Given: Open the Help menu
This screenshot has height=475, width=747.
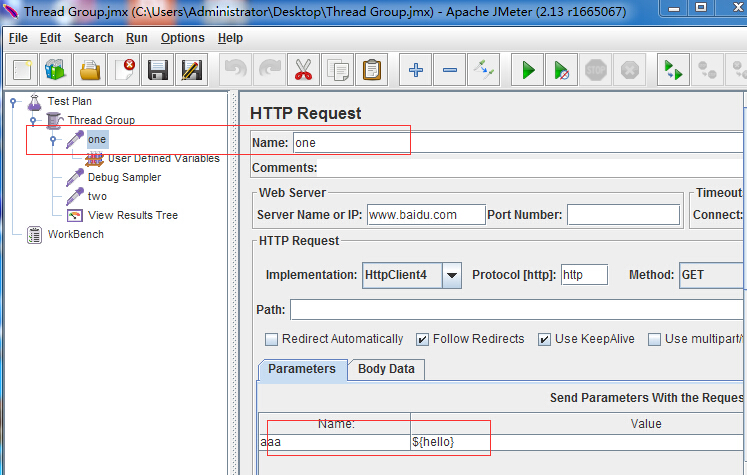Looking at the screenshot, I should [x=230, y=38].
